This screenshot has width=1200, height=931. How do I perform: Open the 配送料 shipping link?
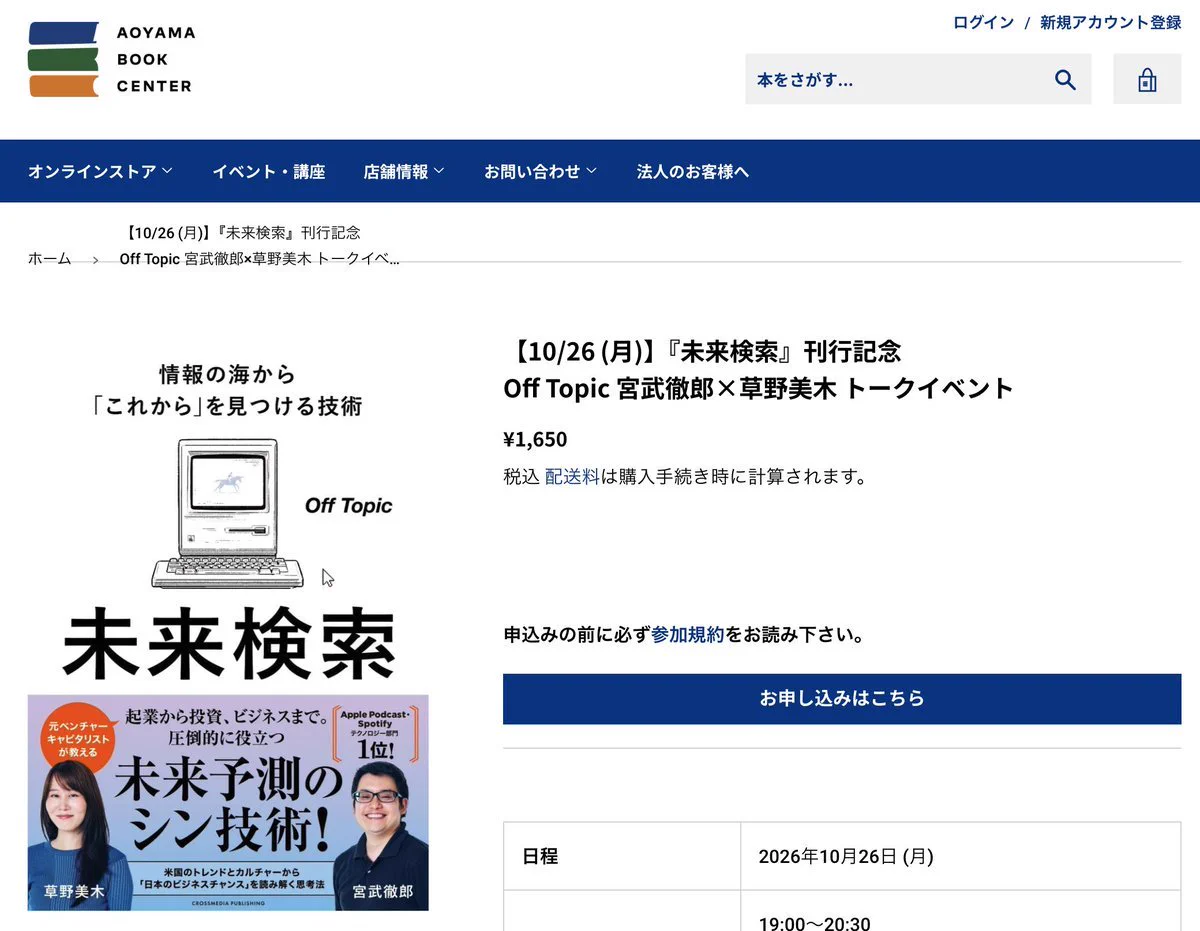tap(572, 476)
